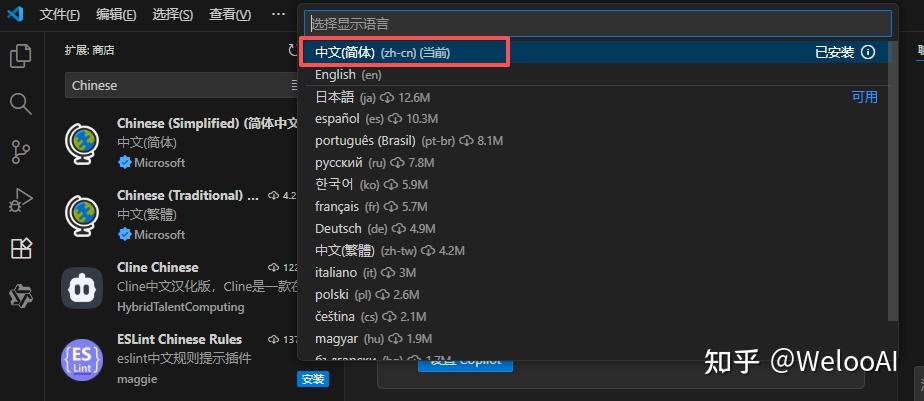Click the HybridTalentComputing publisher name
924x401 pixels.
(x=180, y=307)
